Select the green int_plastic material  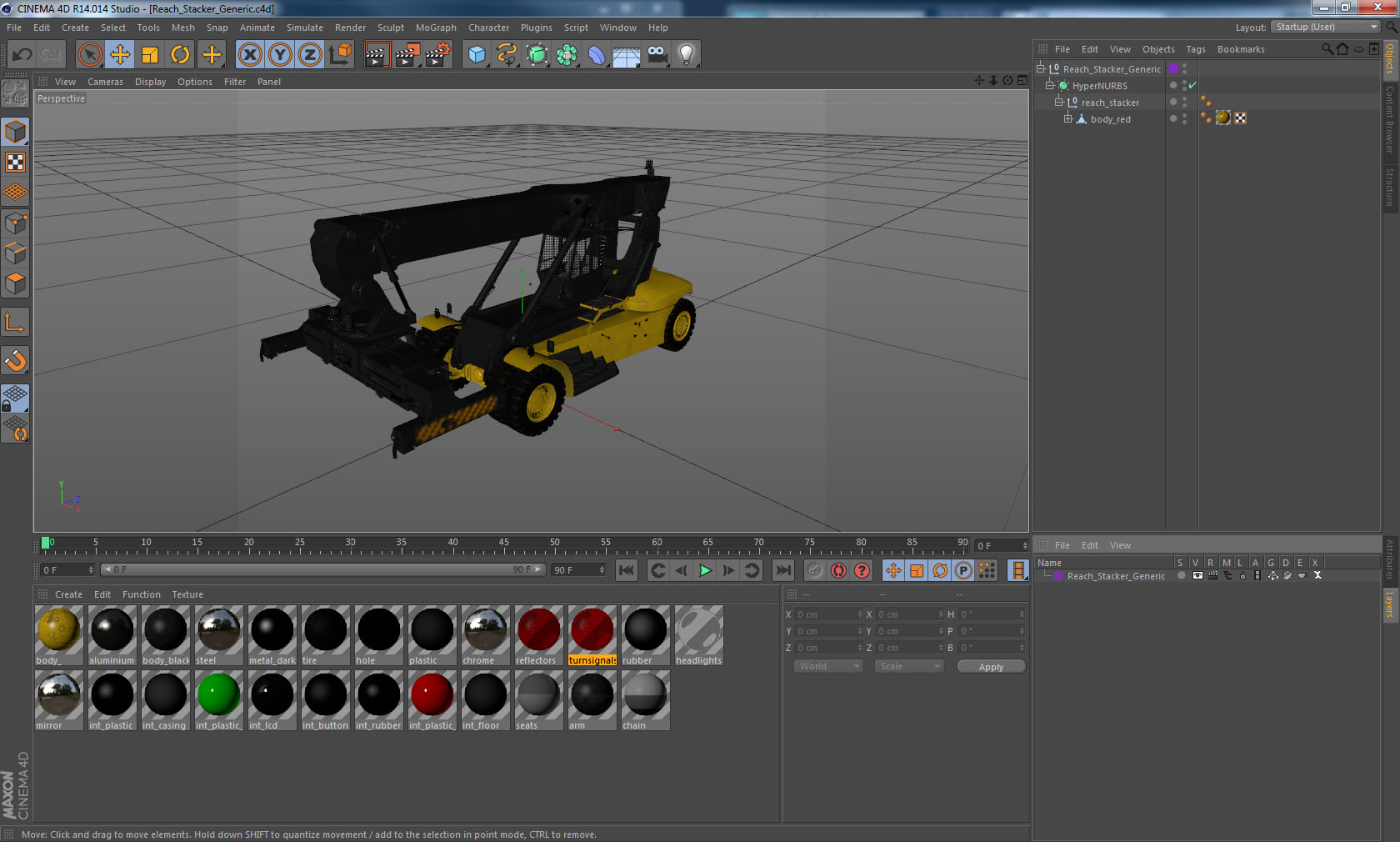click(x=219, y=700)
